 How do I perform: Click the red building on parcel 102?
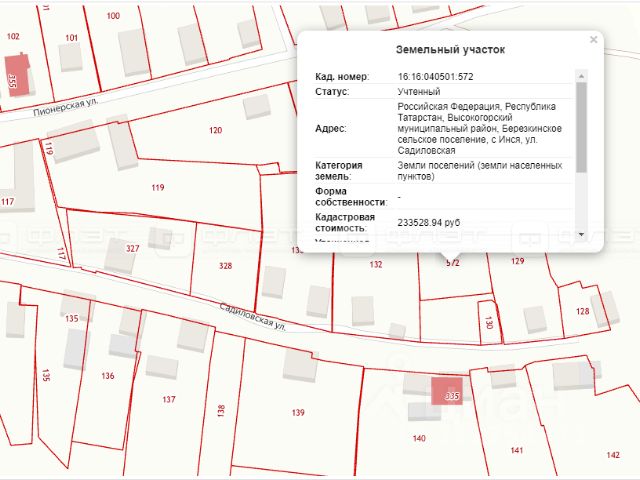point(17,76)
